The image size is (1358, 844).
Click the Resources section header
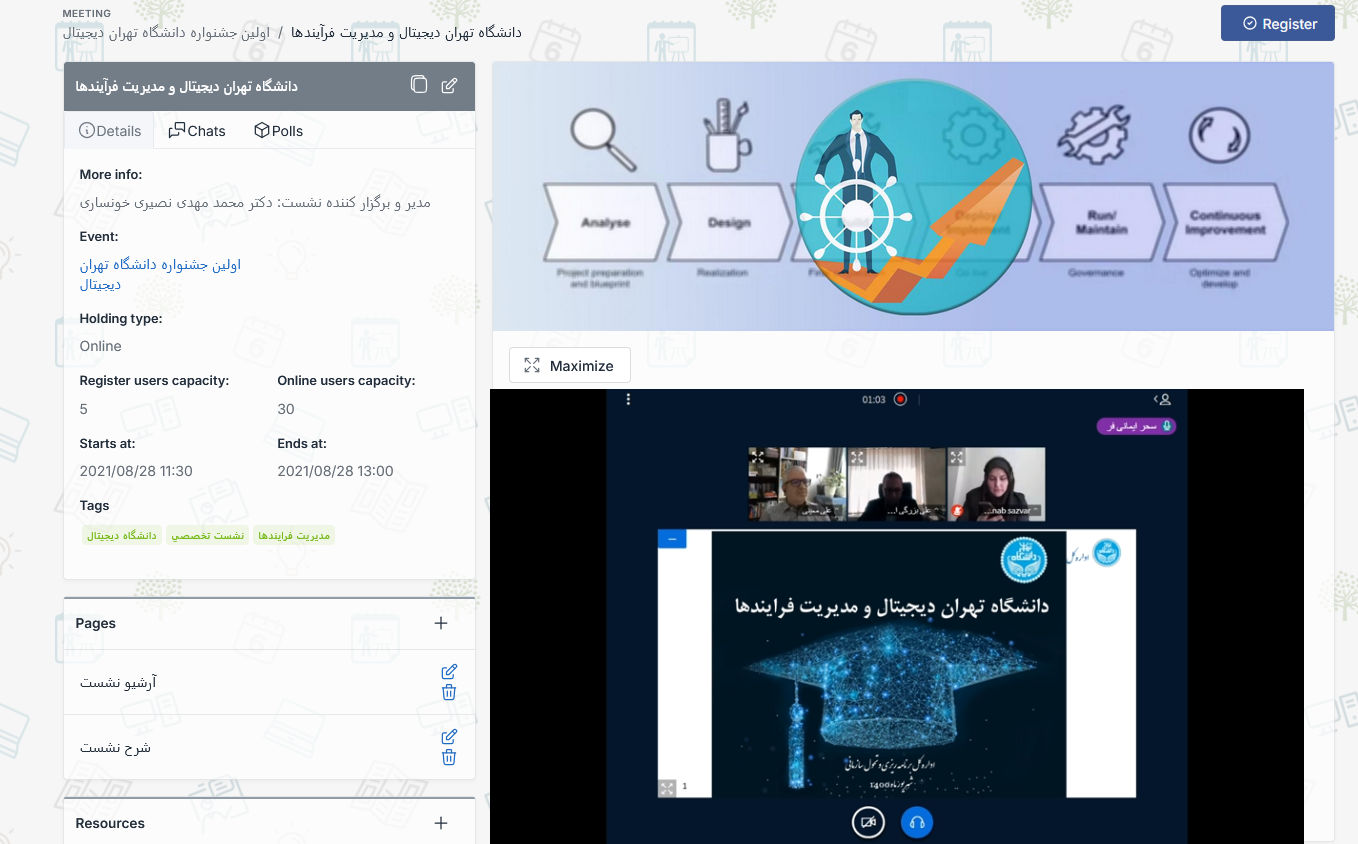[110, 823]
